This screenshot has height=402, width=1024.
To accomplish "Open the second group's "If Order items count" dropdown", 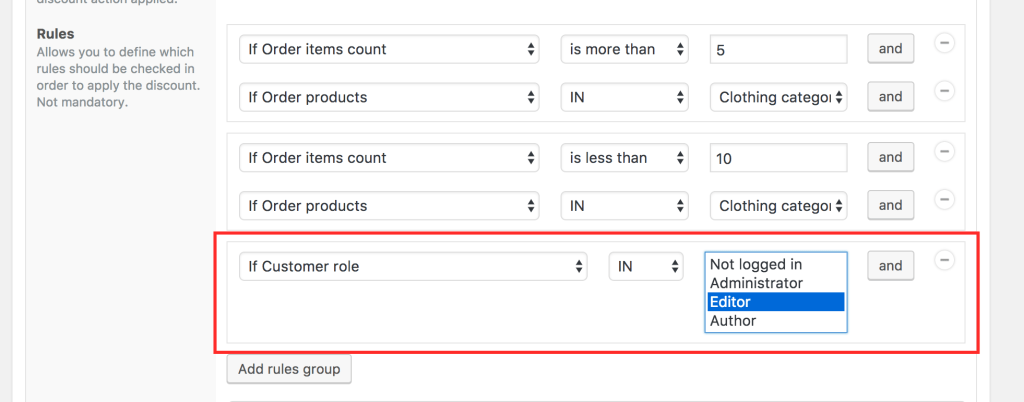I will point(389,158).
